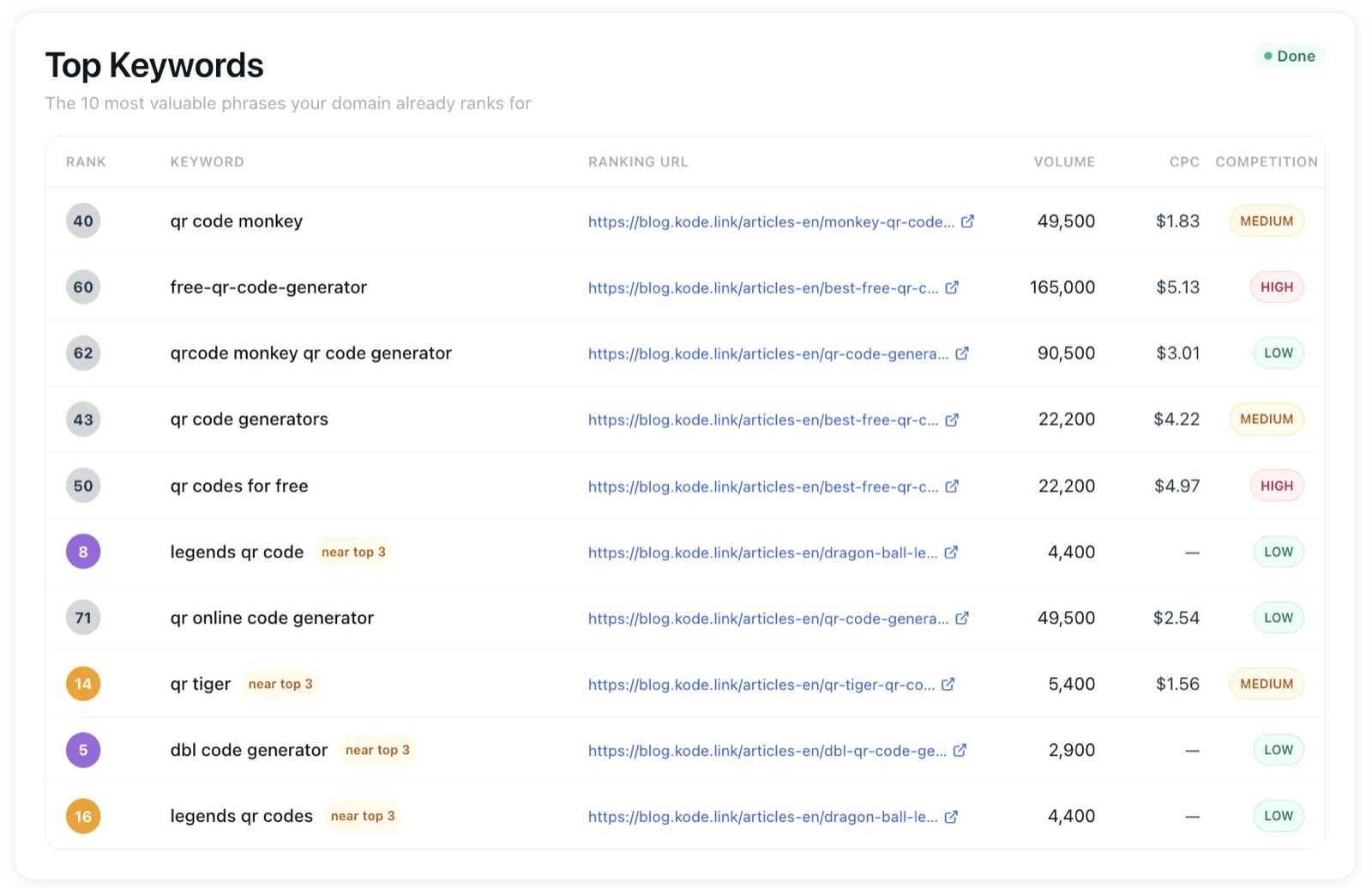Screen dimensions: 1372x888
Task: Click LOW badge in legends qr codes row
Action: [1279, 816]
